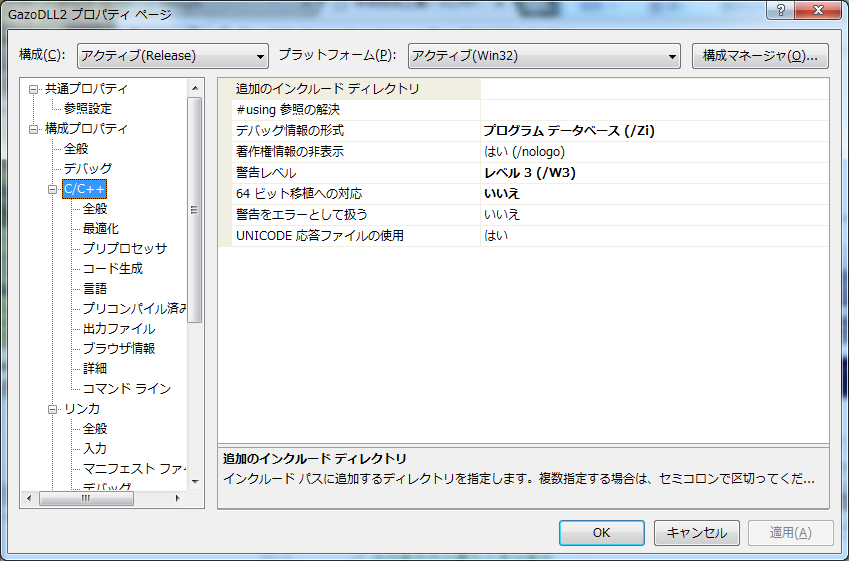Viewport: 849px width, 561px height.
Task: Select コマンド ライン under C/C++
Action: click(x=126, y=388)
